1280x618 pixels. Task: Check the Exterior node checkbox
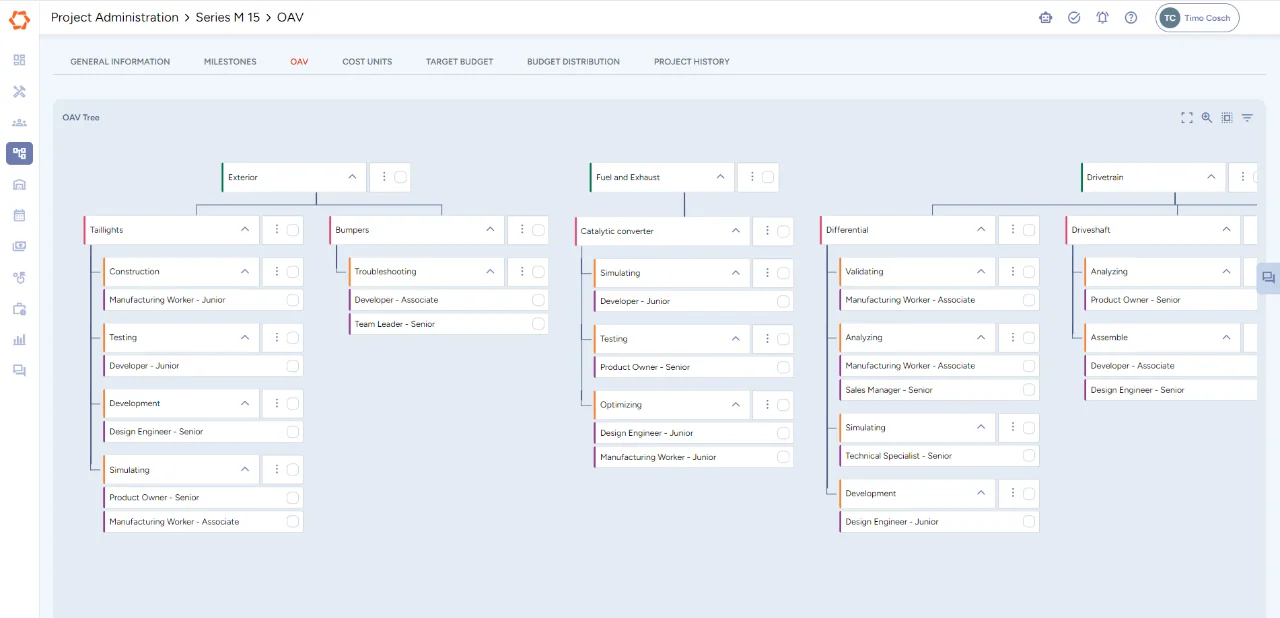coord(400,177)
